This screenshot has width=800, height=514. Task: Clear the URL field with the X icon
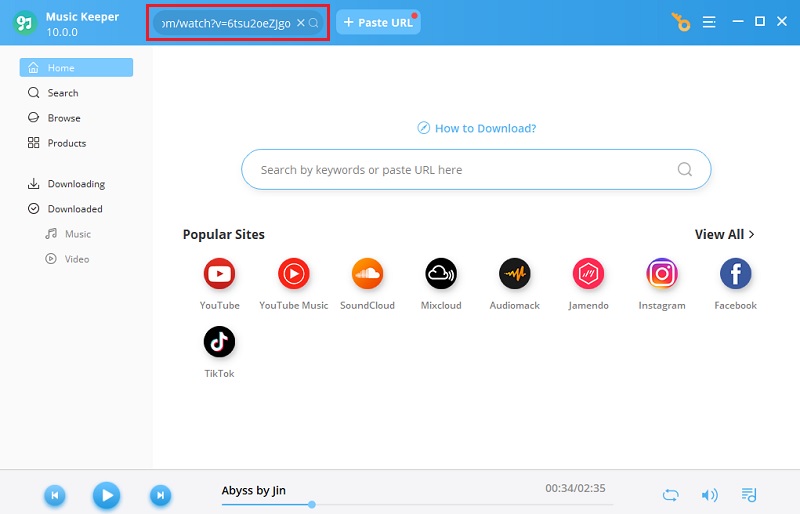tap(301, 23)
